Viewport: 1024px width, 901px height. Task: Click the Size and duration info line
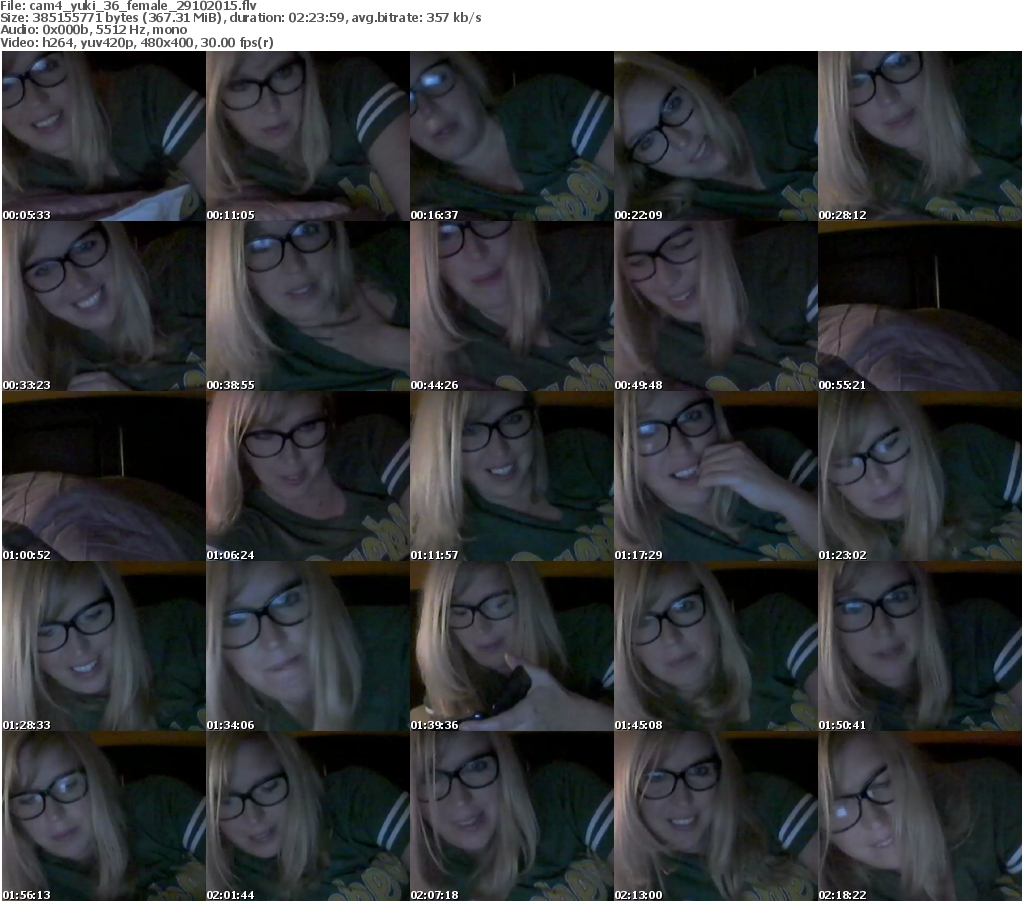[241, 18]
